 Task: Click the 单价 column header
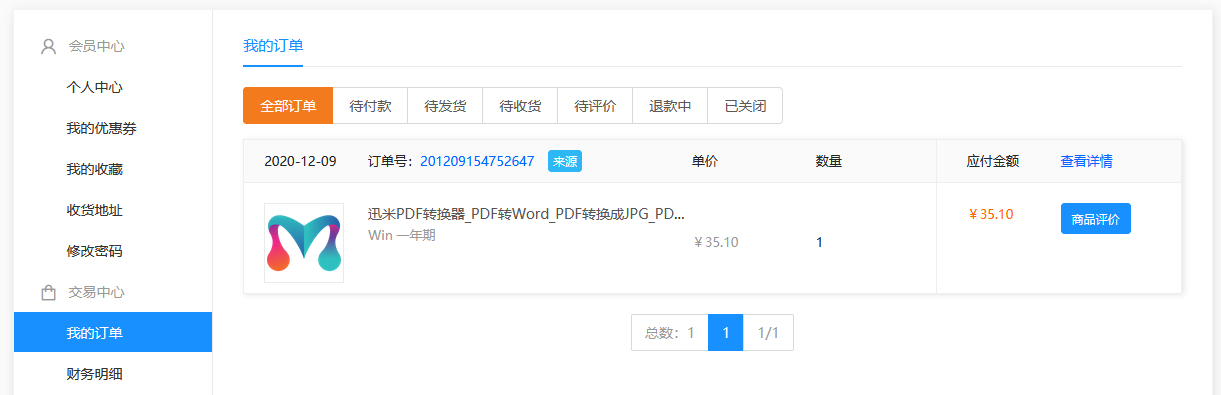(704, 161)
